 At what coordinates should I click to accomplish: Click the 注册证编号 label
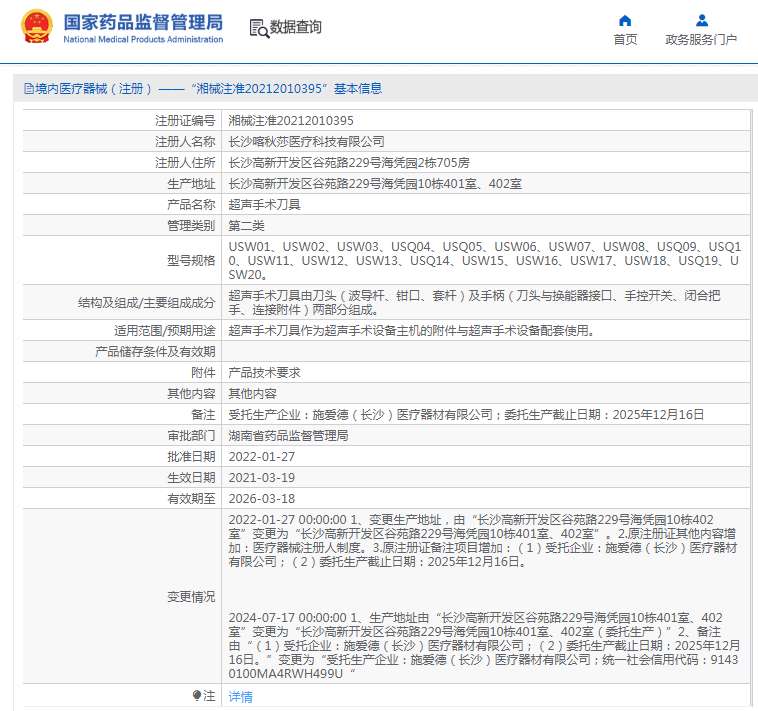click(185, 120)
